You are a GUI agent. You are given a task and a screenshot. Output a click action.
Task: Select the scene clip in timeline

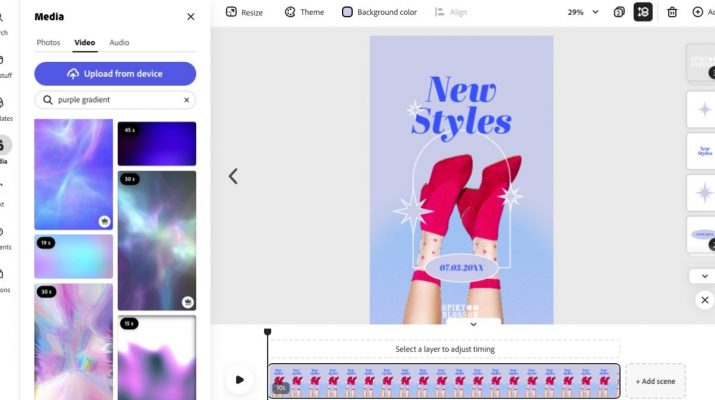pos(444,381)
